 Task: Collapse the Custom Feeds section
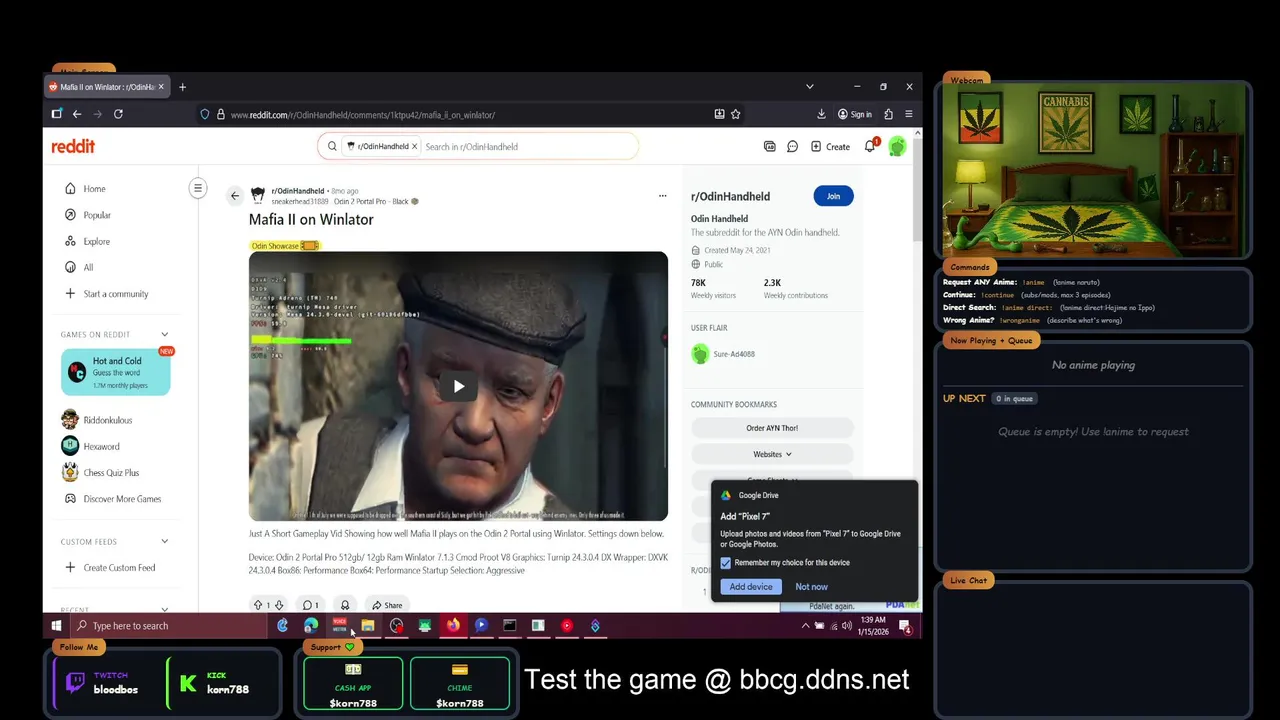click(164, 541)
